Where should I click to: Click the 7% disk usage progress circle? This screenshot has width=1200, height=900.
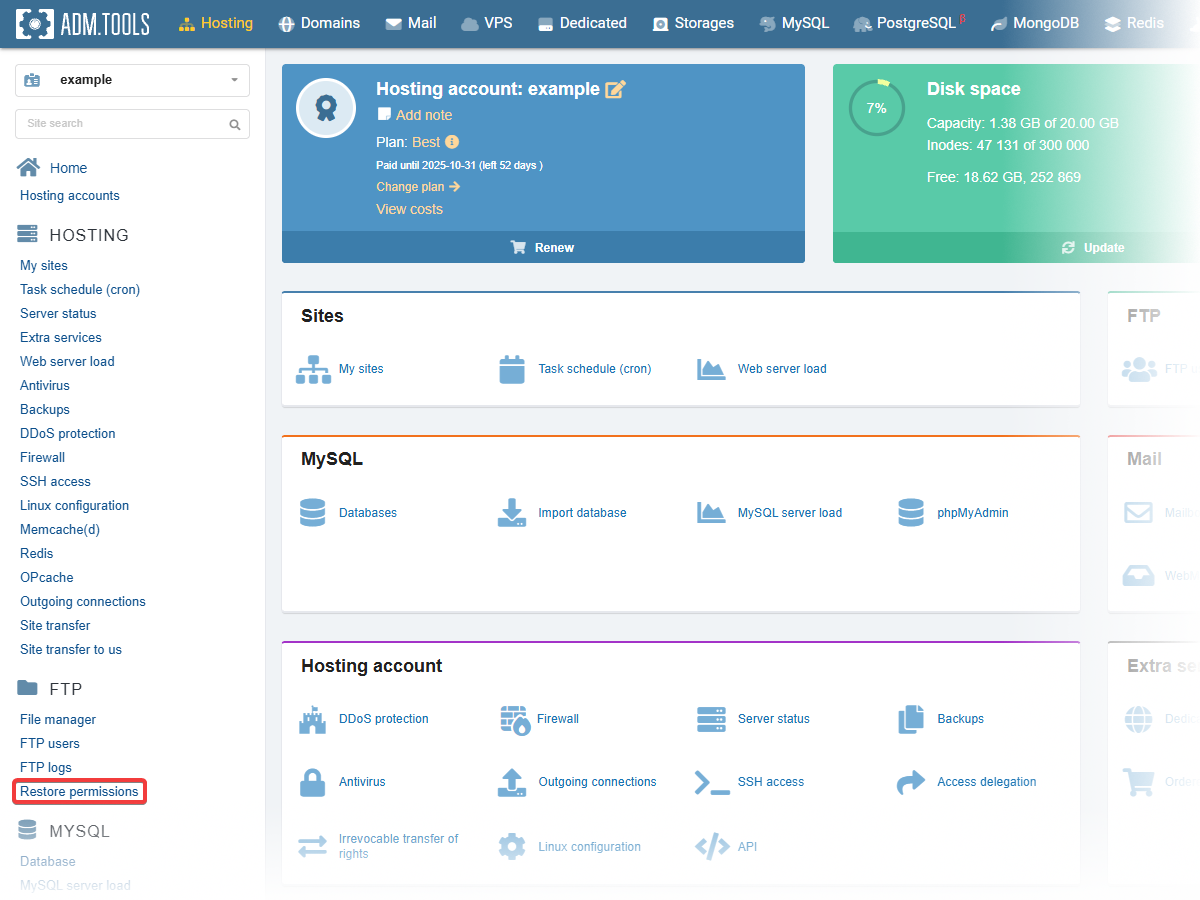pos(876,108)
